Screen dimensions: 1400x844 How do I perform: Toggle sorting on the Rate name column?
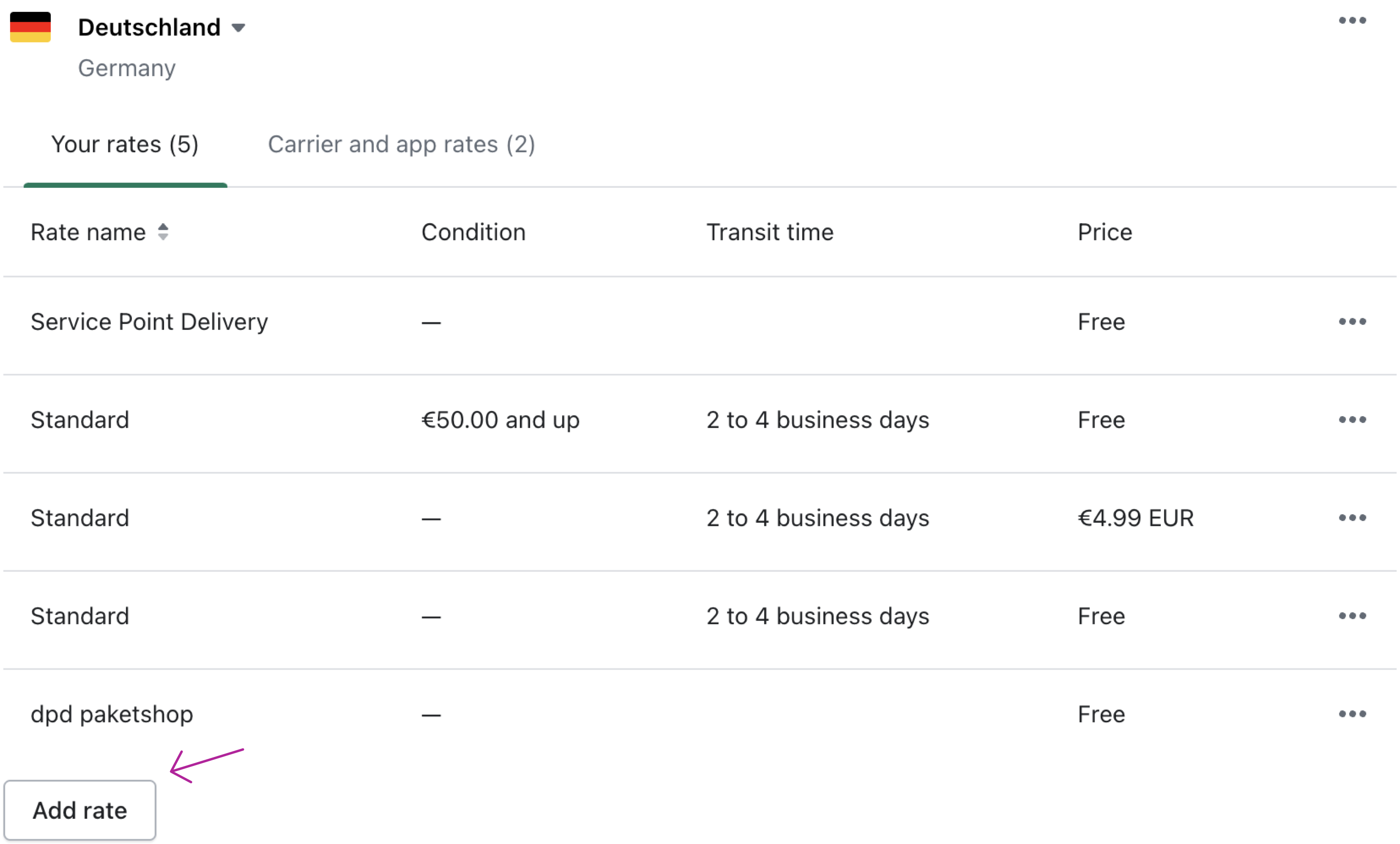[x=164, y=233]
